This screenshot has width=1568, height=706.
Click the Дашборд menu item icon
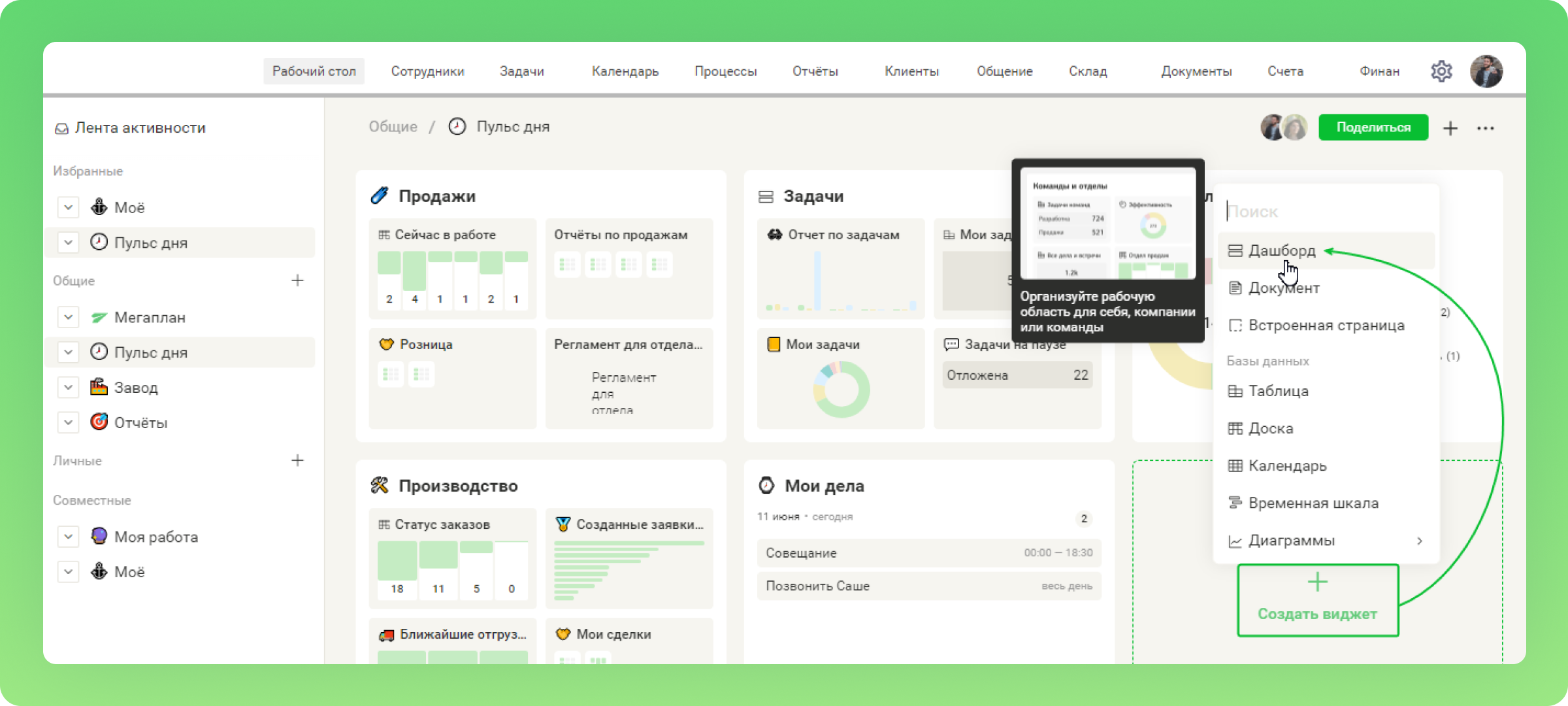[1235, 250]
